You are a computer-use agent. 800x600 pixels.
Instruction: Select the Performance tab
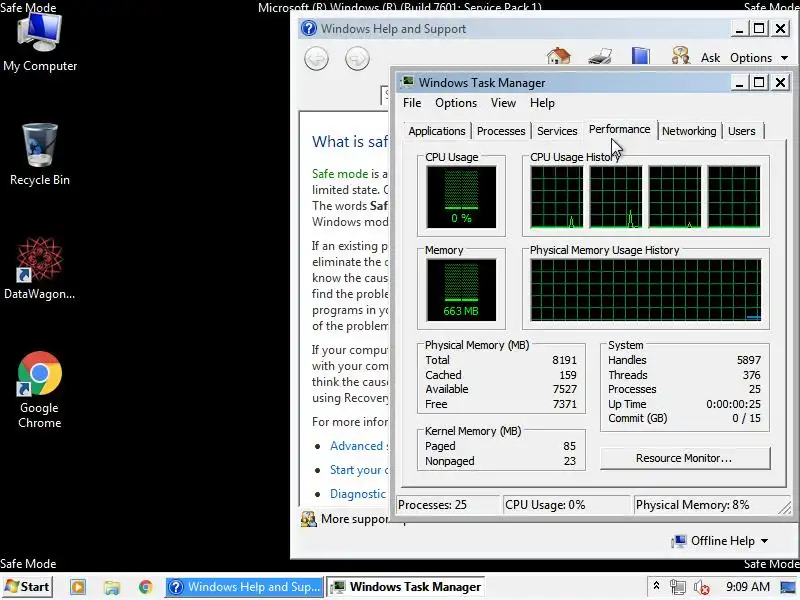pyautogui.click(x=619, y=130)
